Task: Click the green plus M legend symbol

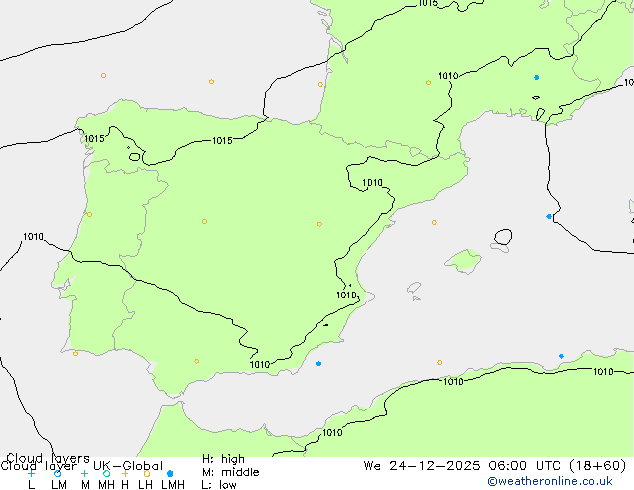Action: [x=84, y=473]
